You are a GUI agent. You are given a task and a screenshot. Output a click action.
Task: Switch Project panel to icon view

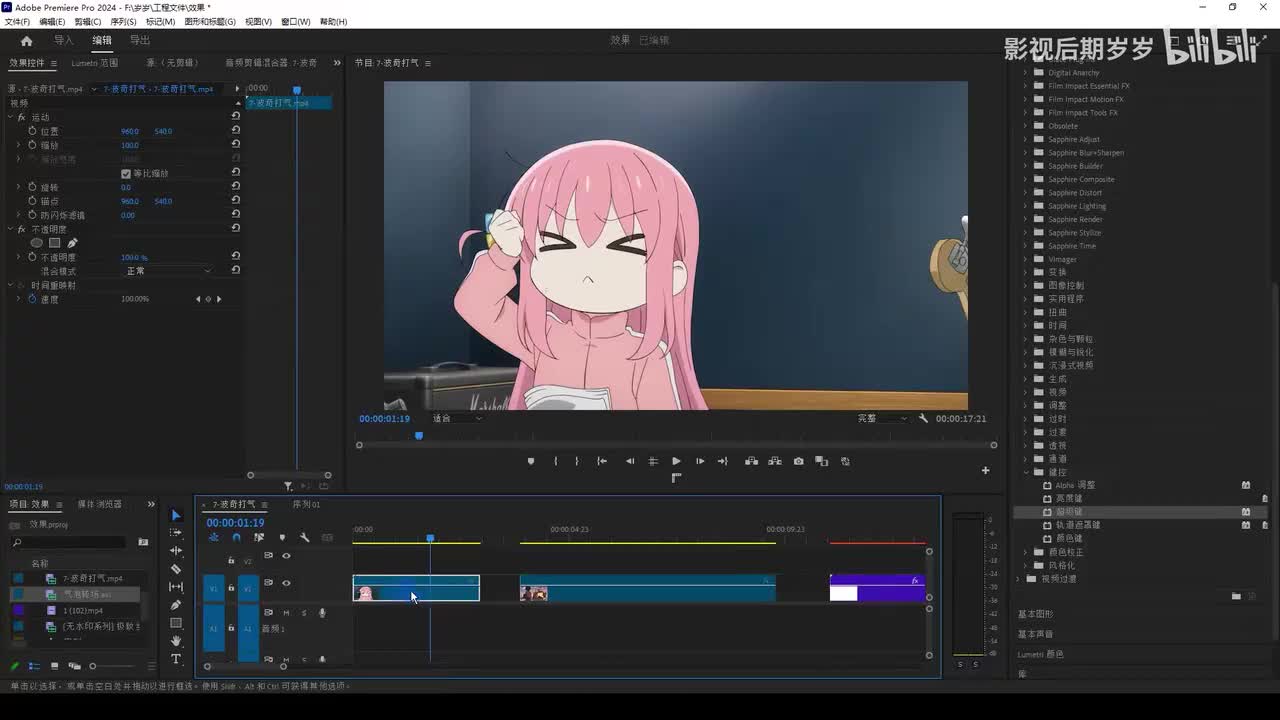[x=54, y=666]
